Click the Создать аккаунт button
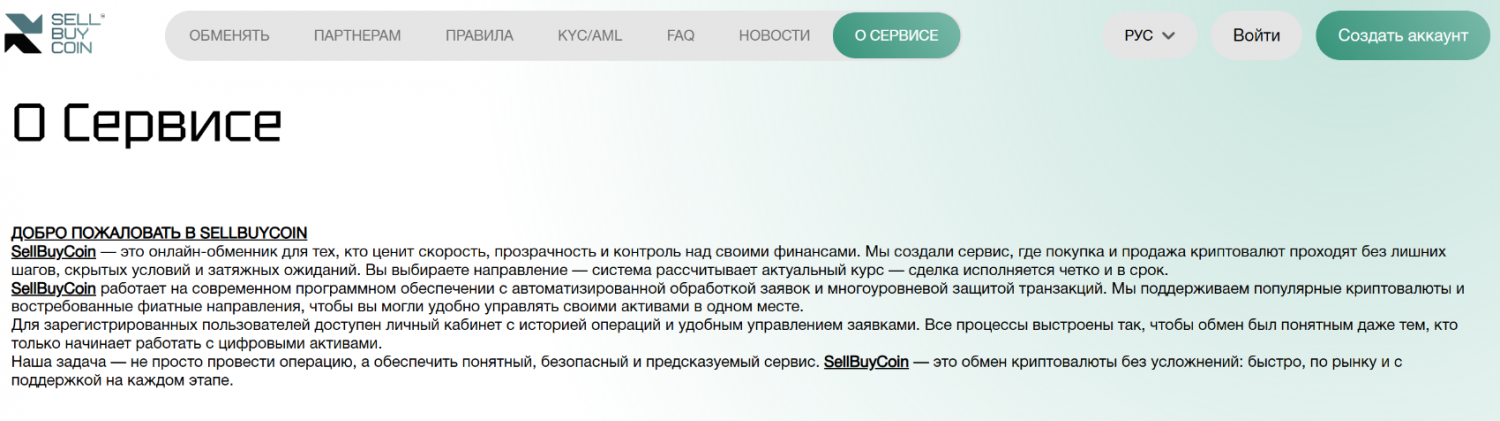1500x421 pixels. (x=1402, y=36)
